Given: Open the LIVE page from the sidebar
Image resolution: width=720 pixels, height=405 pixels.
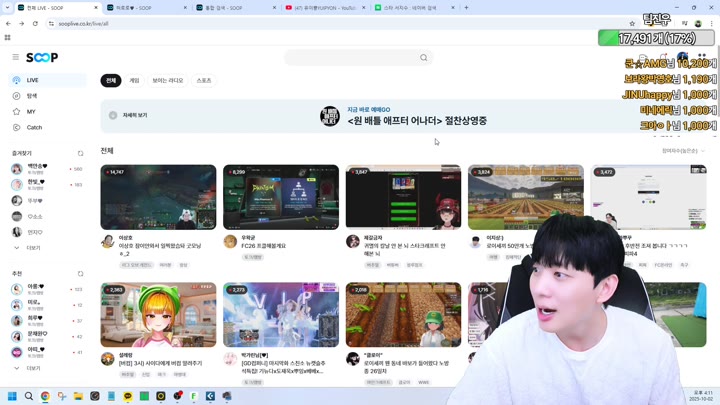Looking at the screenshot, I should tap(32, 80).
